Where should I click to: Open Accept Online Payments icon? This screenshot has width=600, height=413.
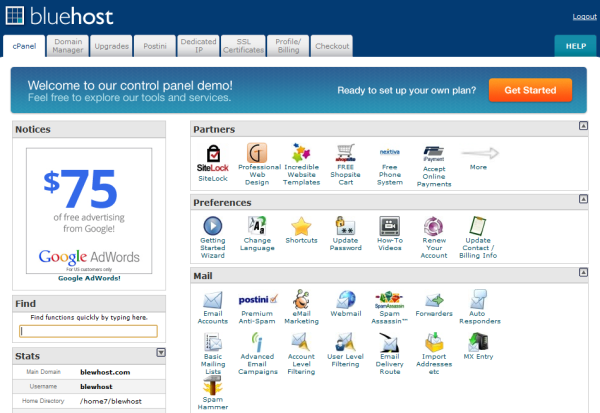pos(434,166)
